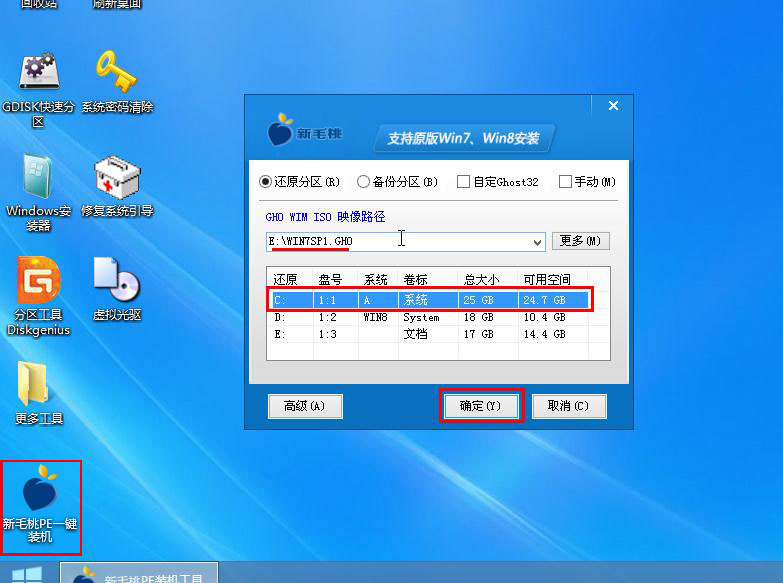The width and height of the screenshot is (783, 583).
Task: Click 10.4 GB free space cell
Action: coord(544,317)
